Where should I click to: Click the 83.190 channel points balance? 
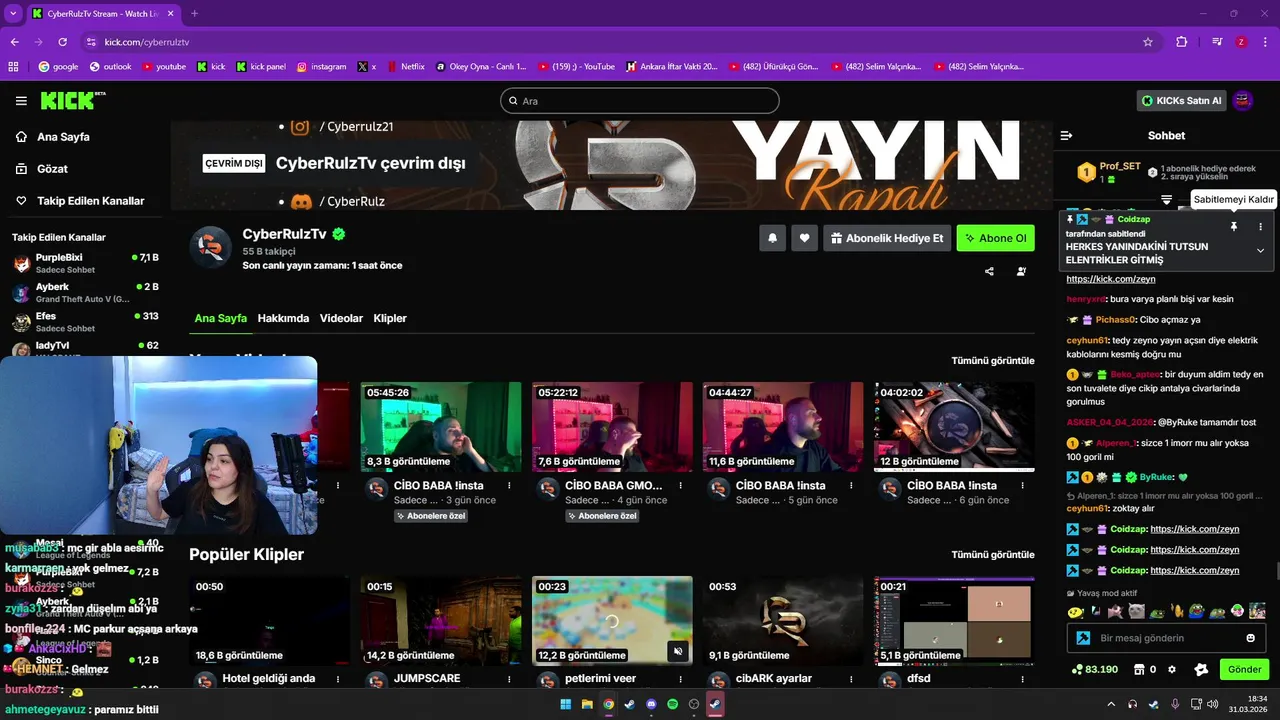1095,669
